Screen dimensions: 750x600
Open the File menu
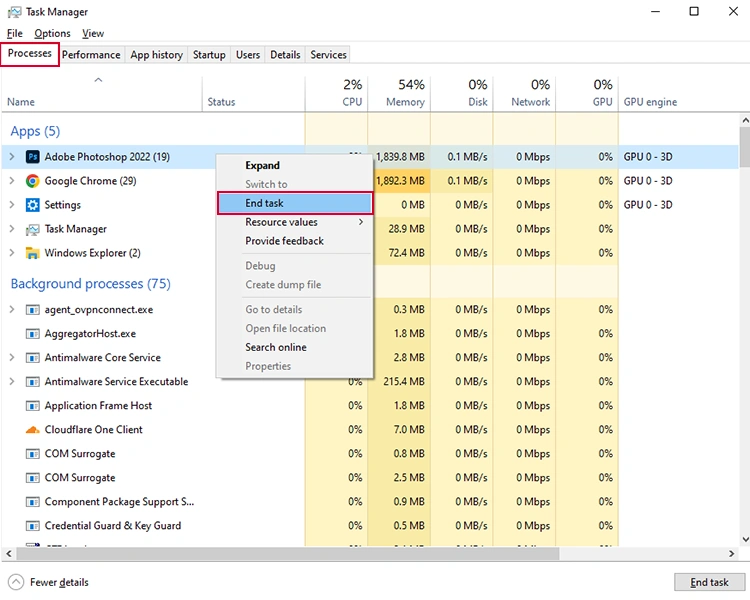(15, 33)
